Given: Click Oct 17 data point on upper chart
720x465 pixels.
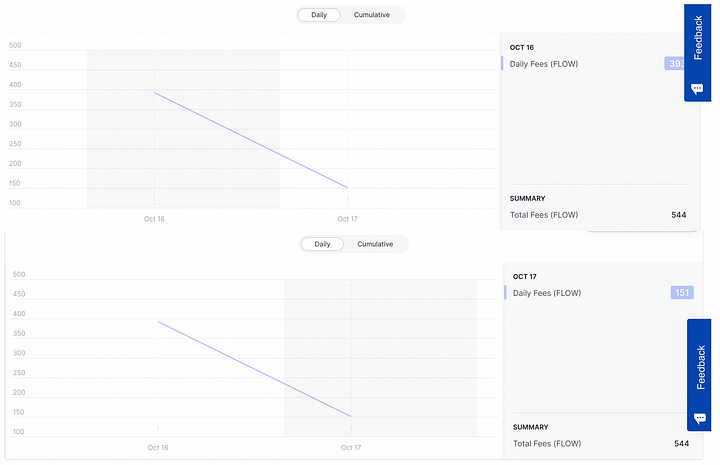Looking at the screenshot, I should point(348,187).
